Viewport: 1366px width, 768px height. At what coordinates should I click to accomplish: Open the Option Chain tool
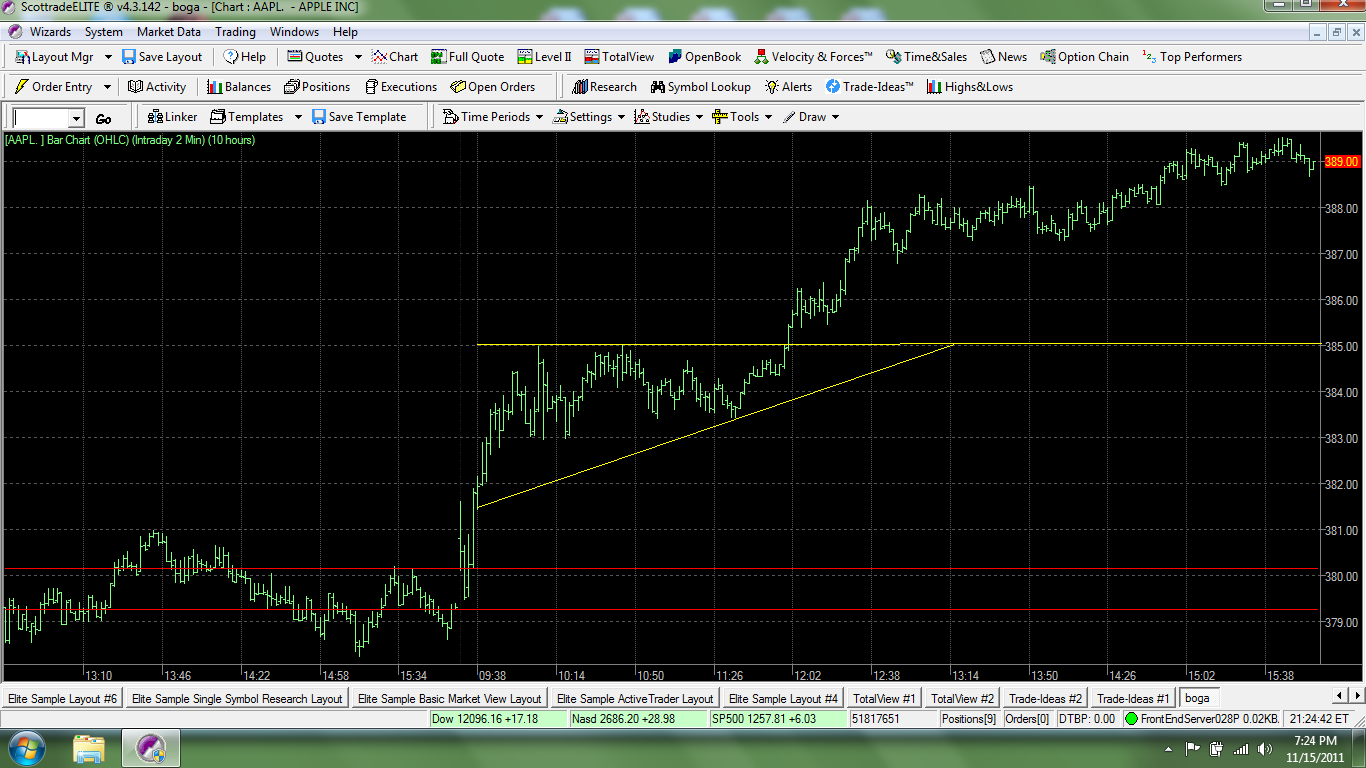pyautogui.click(x=1085, y=57)
